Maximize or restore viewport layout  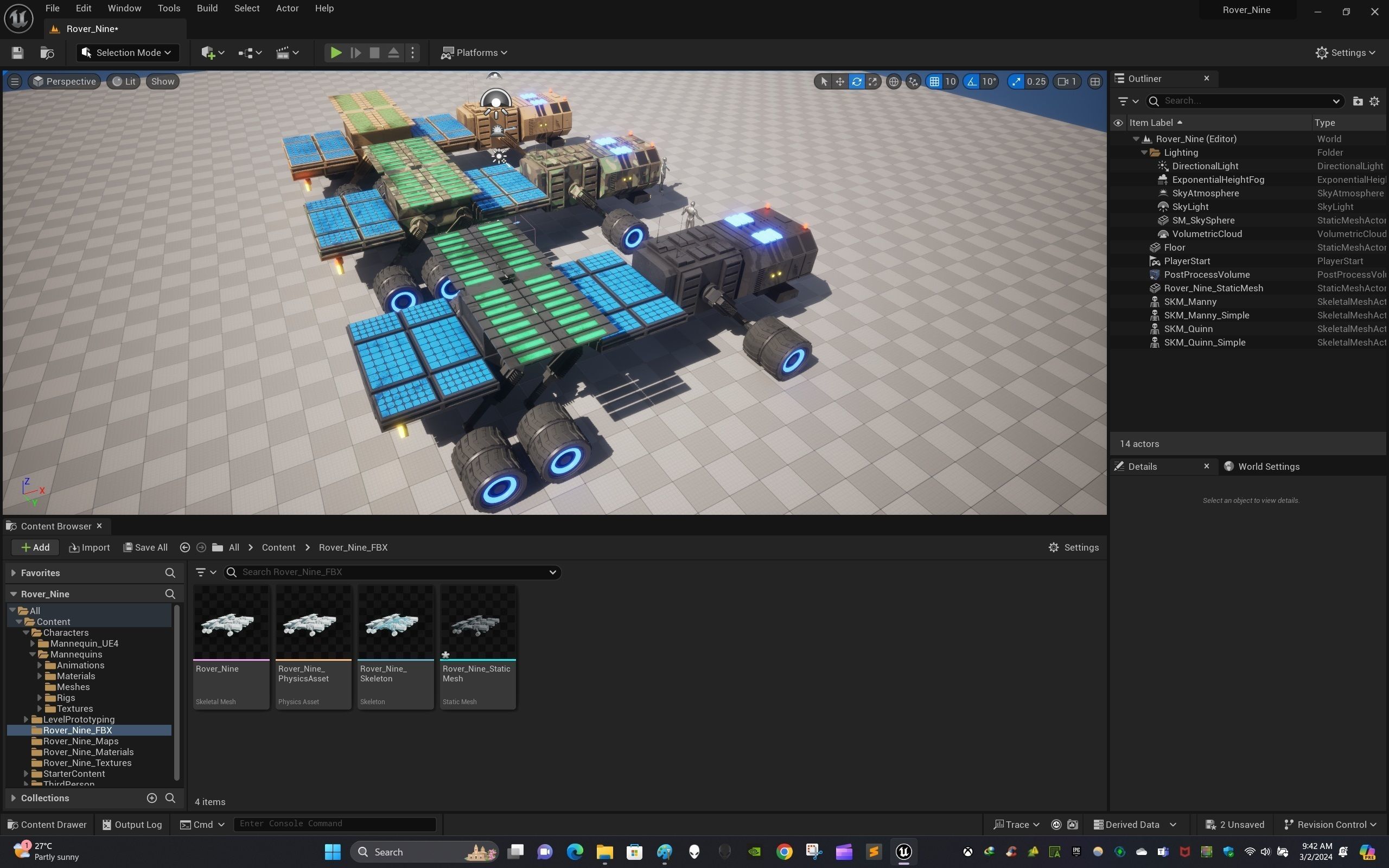(1095, 81)
